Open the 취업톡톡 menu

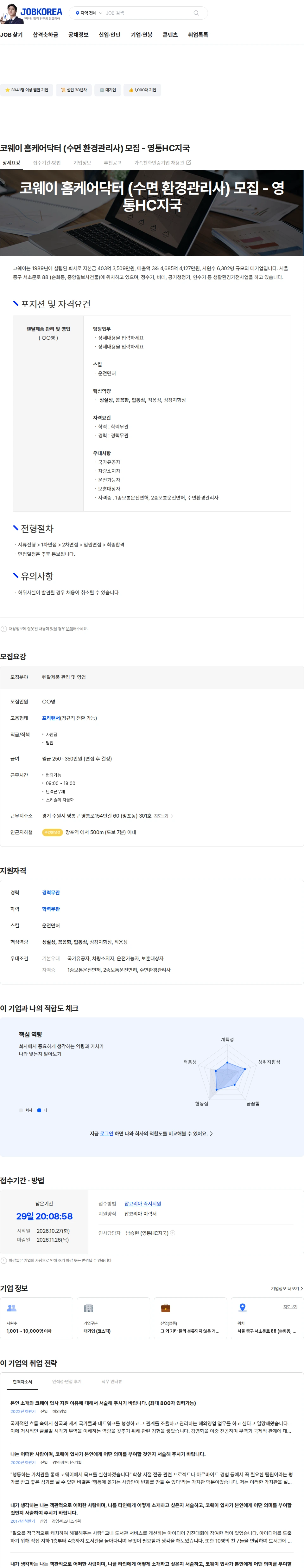tap(198, 35)
